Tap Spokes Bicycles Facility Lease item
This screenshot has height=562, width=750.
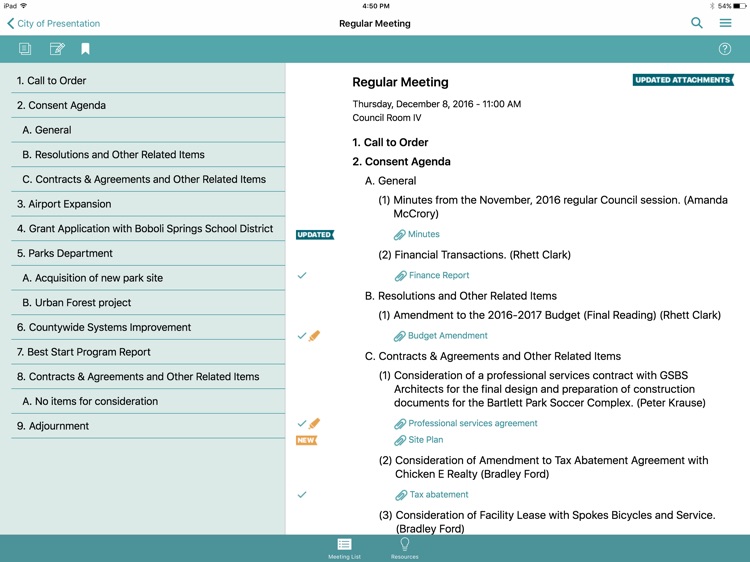coord(547,522)
